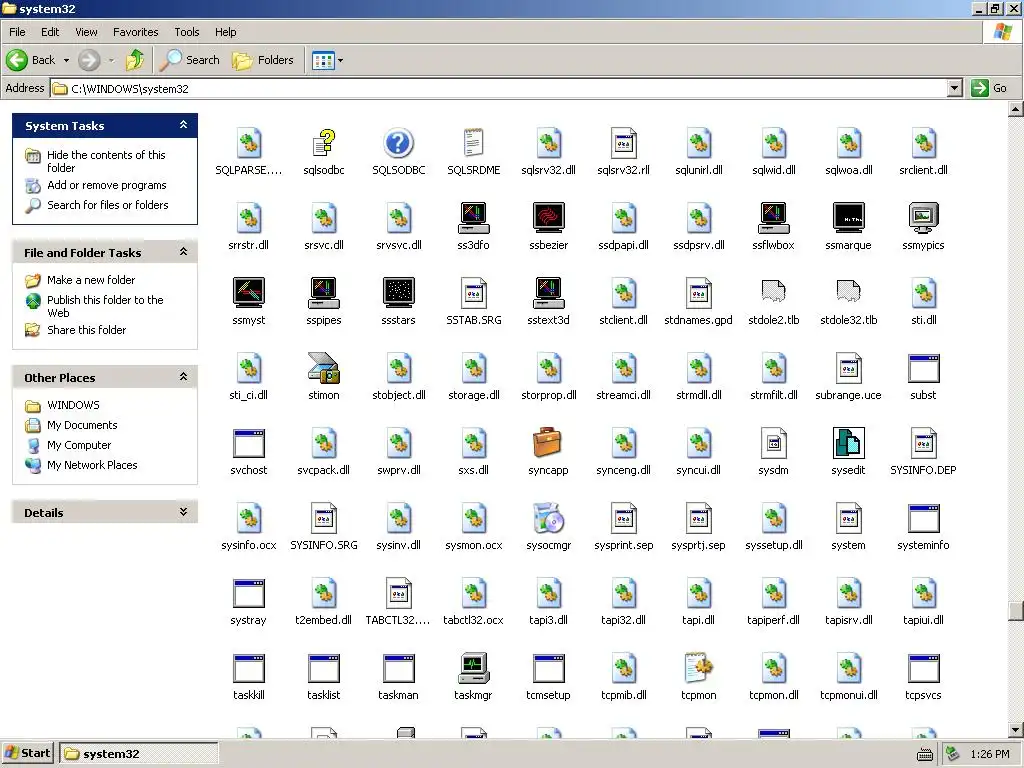
Task: Go to My Documents in Other Places
Action: [x=82, y=425]
